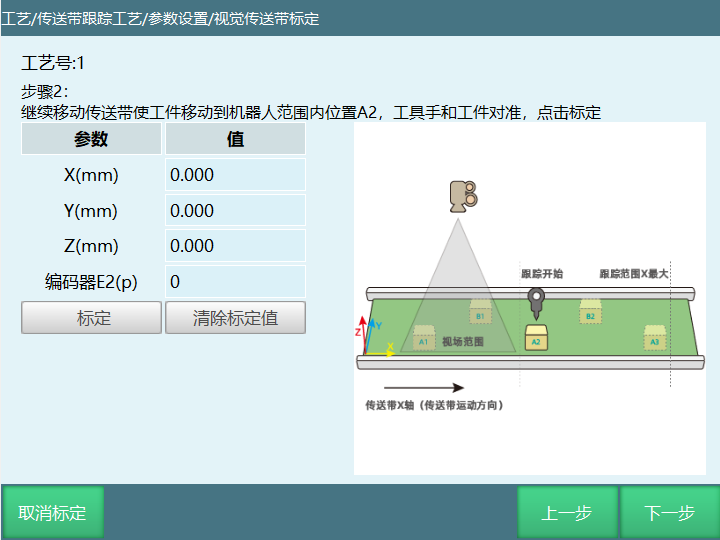Viewport: 720px width, 540px height.
Task: Click the robot tool icon above A2
Action: tap(536, 304)
